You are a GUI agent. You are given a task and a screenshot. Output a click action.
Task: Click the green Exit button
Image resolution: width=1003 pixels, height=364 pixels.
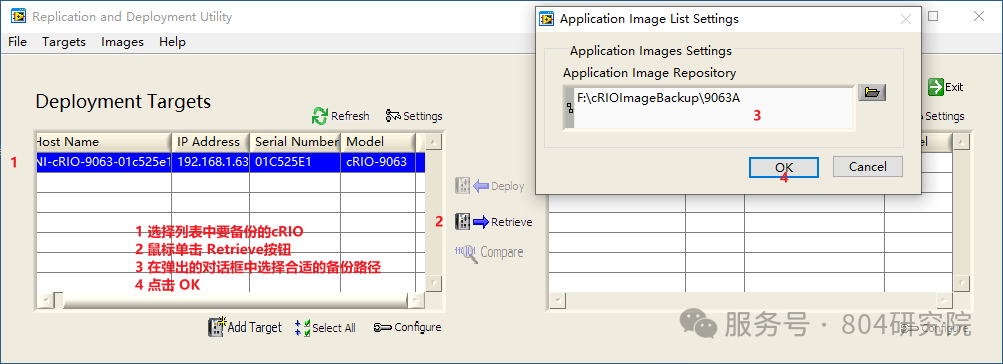946,87
